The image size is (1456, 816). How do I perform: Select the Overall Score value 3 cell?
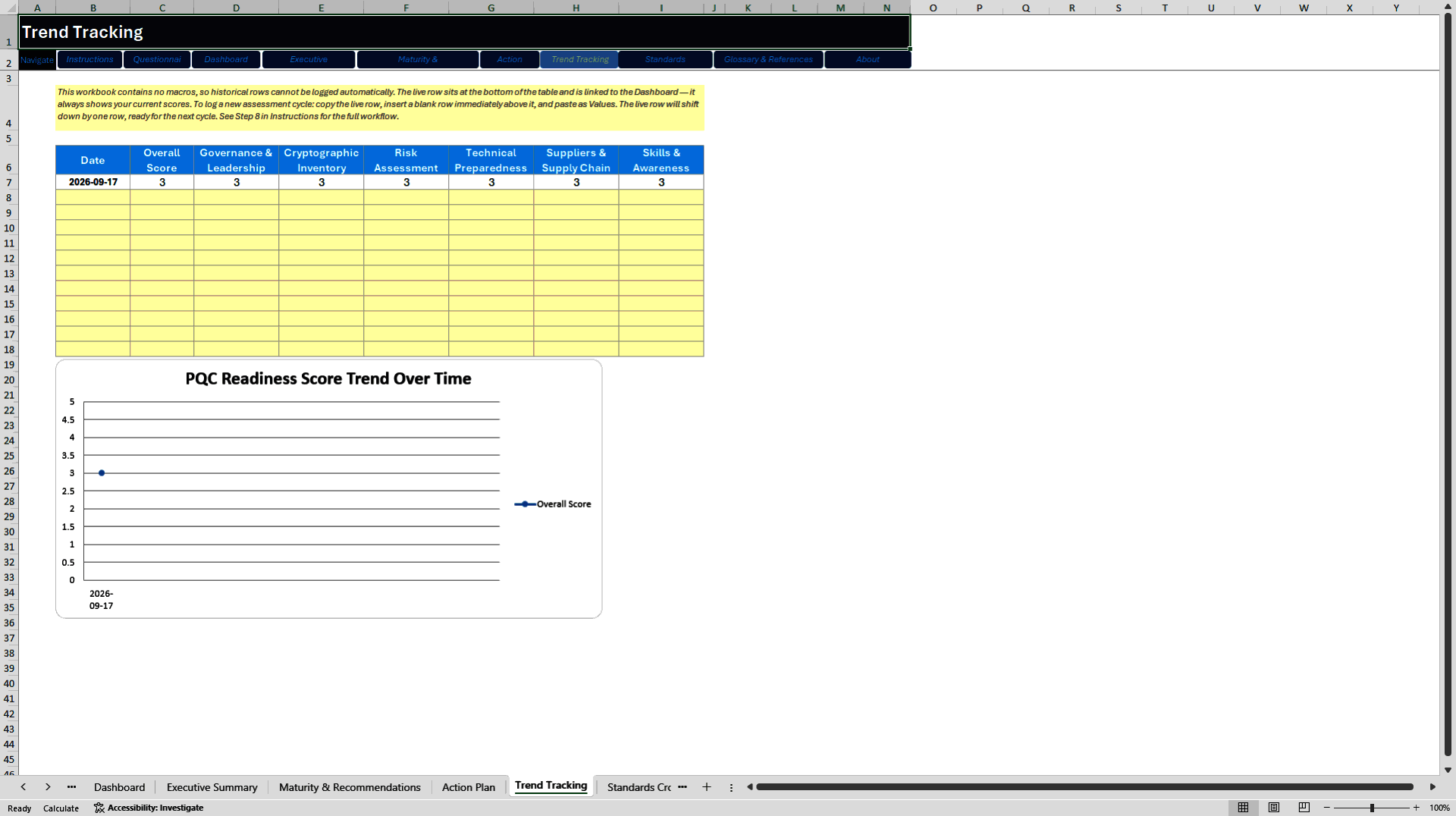tap(162, 182)
